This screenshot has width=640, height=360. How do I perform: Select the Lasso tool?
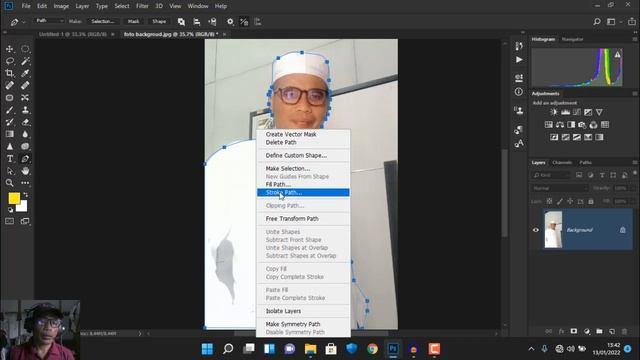coord(9,61)
